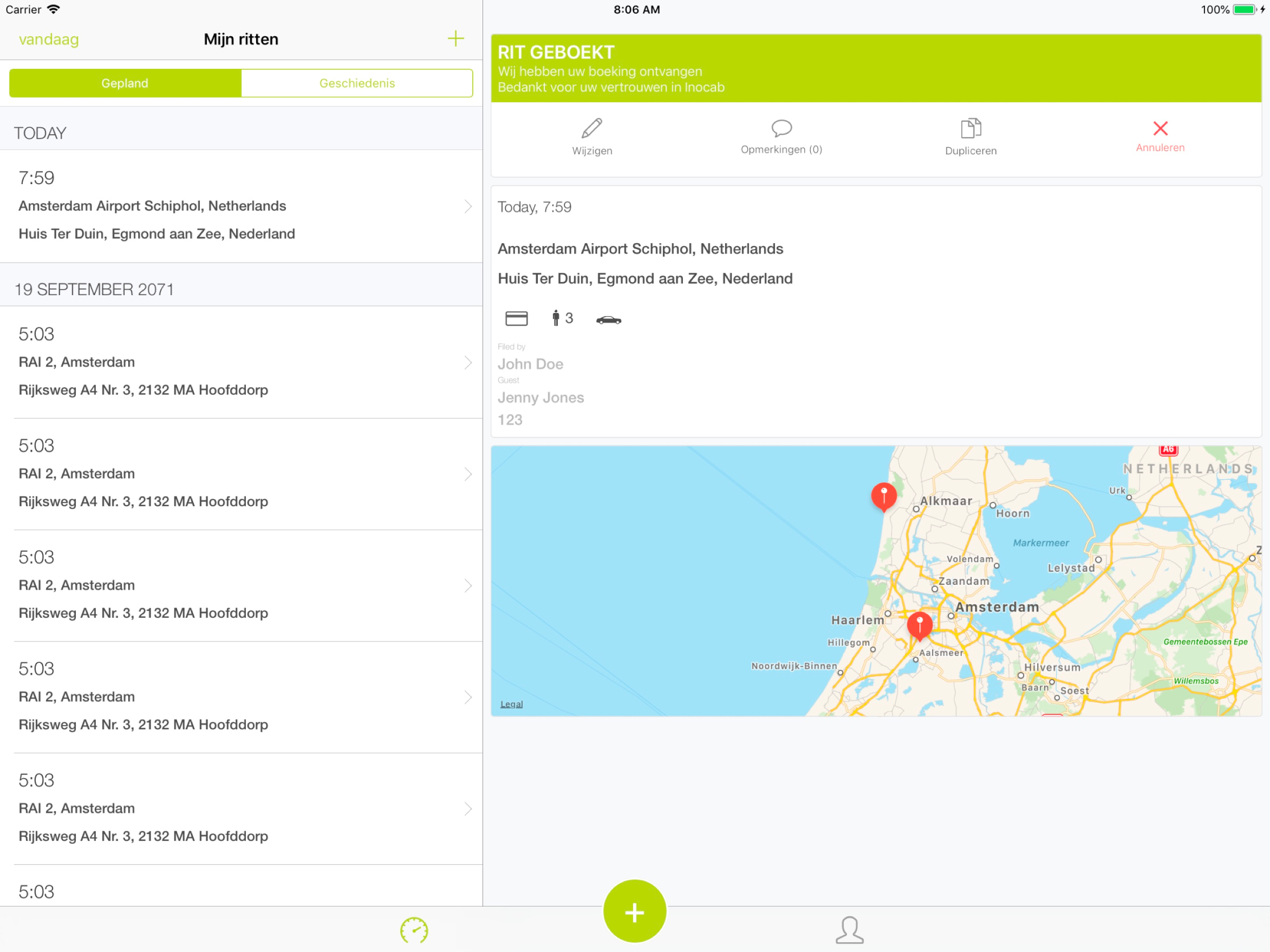Click the Wijzigen pencil icon
1270x952 pixels.
tap(591, 128)
